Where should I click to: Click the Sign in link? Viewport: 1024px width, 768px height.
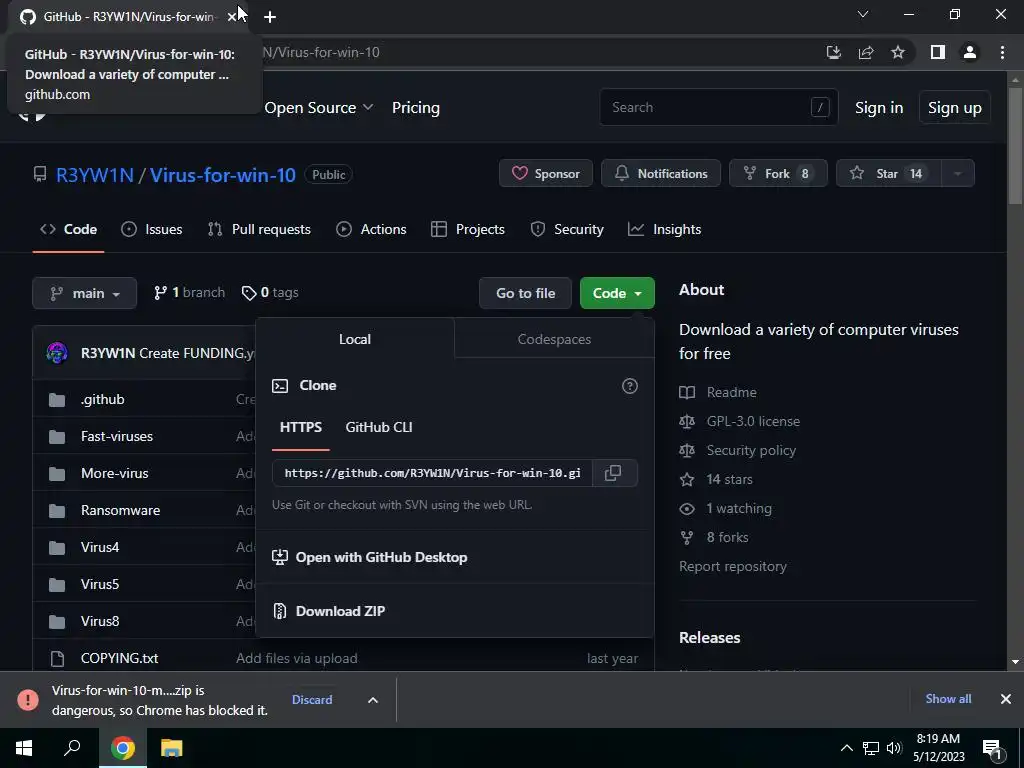(878, 108)
